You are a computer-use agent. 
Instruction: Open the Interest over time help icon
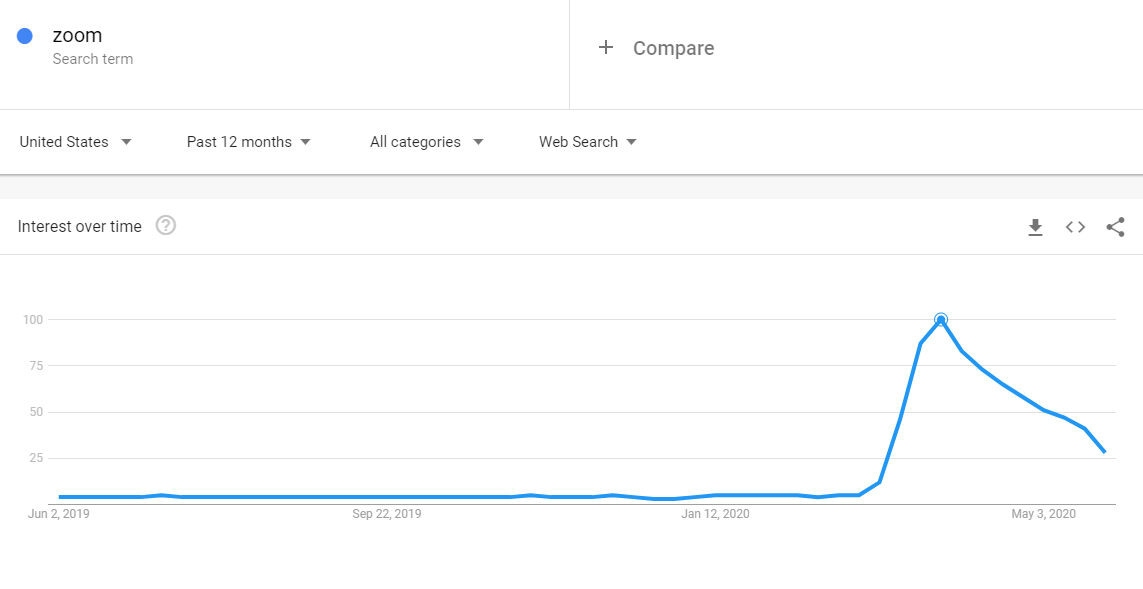click(166, 226)
